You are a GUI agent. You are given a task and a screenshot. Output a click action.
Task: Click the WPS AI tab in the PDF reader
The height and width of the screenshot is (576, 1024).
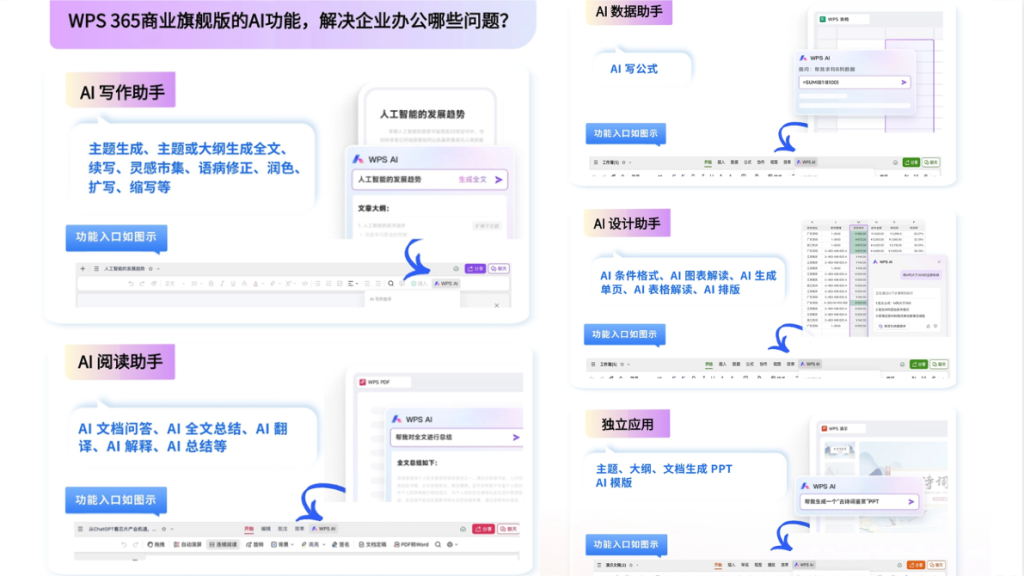pos(324,529)
